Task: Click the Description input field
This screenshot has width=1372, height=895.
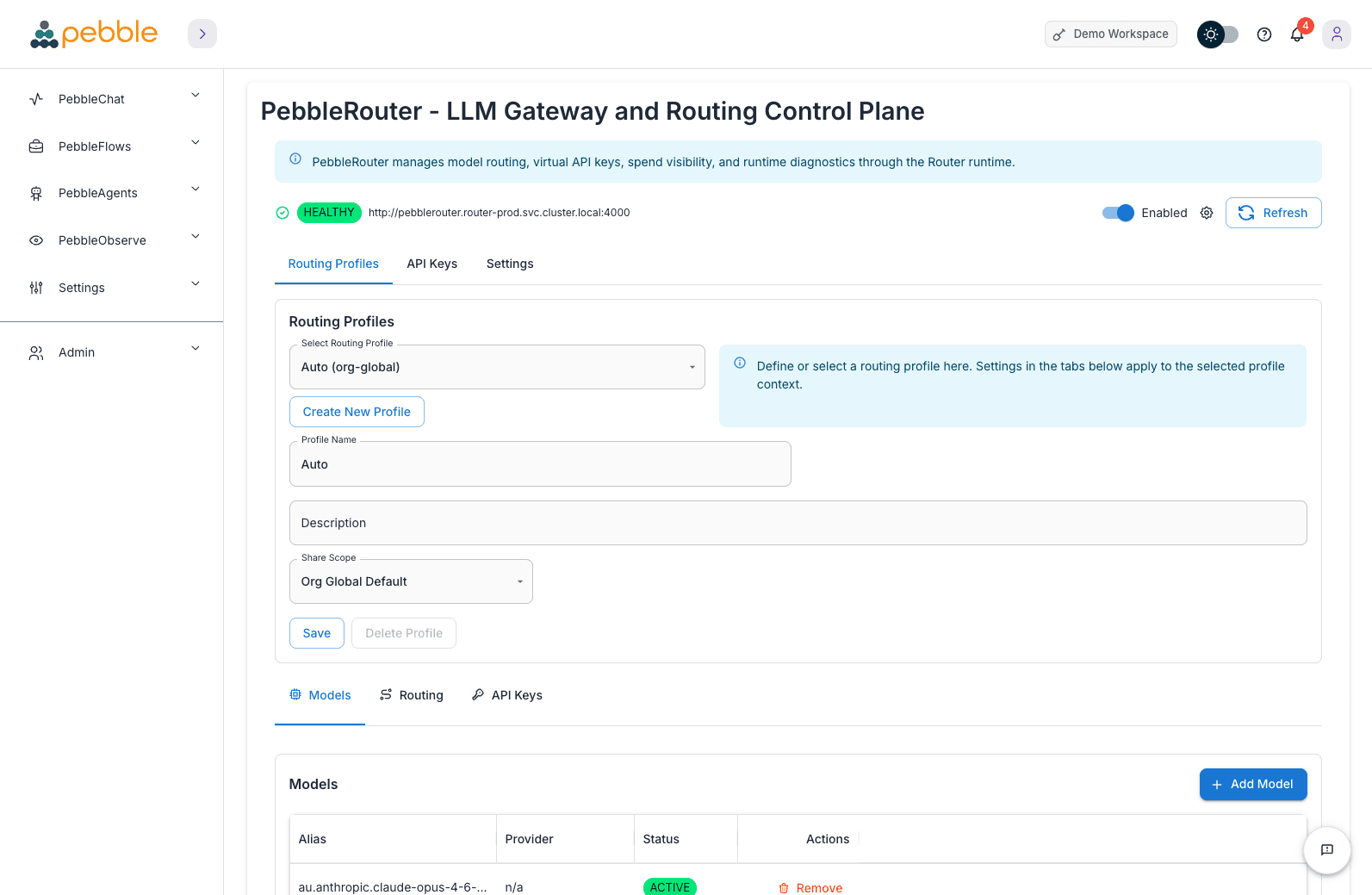Action: click(x=798, y=522)
